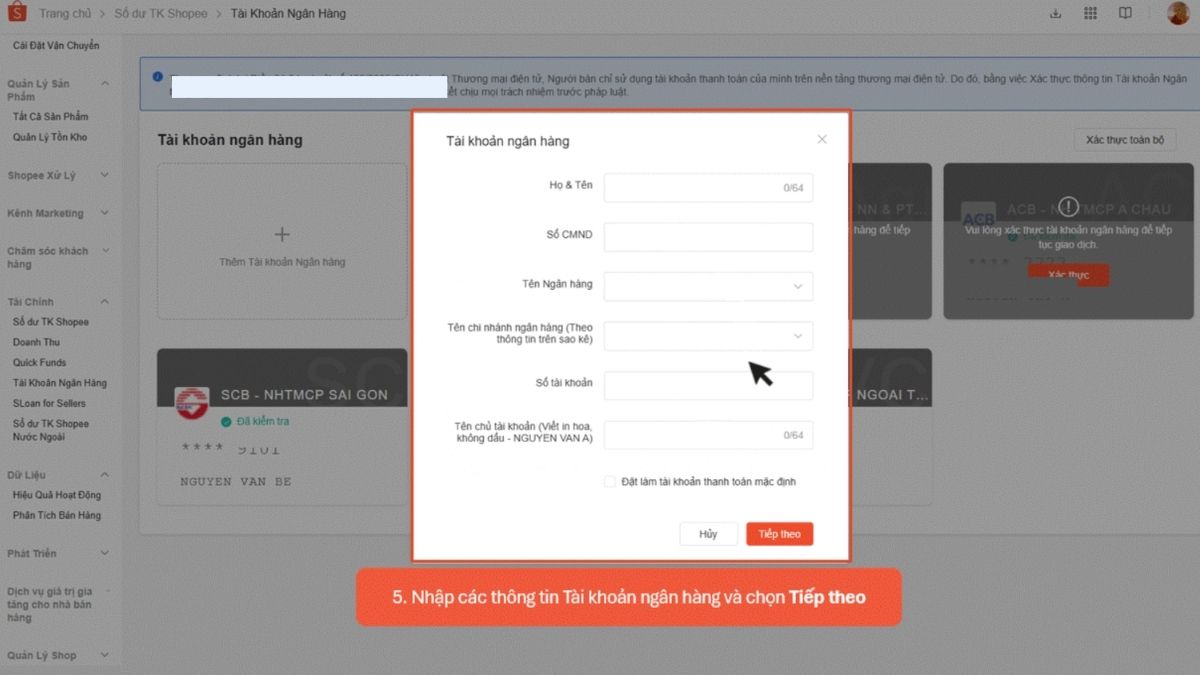Open Số dư TK Shopee Nước Ngoài

[51, 430]
